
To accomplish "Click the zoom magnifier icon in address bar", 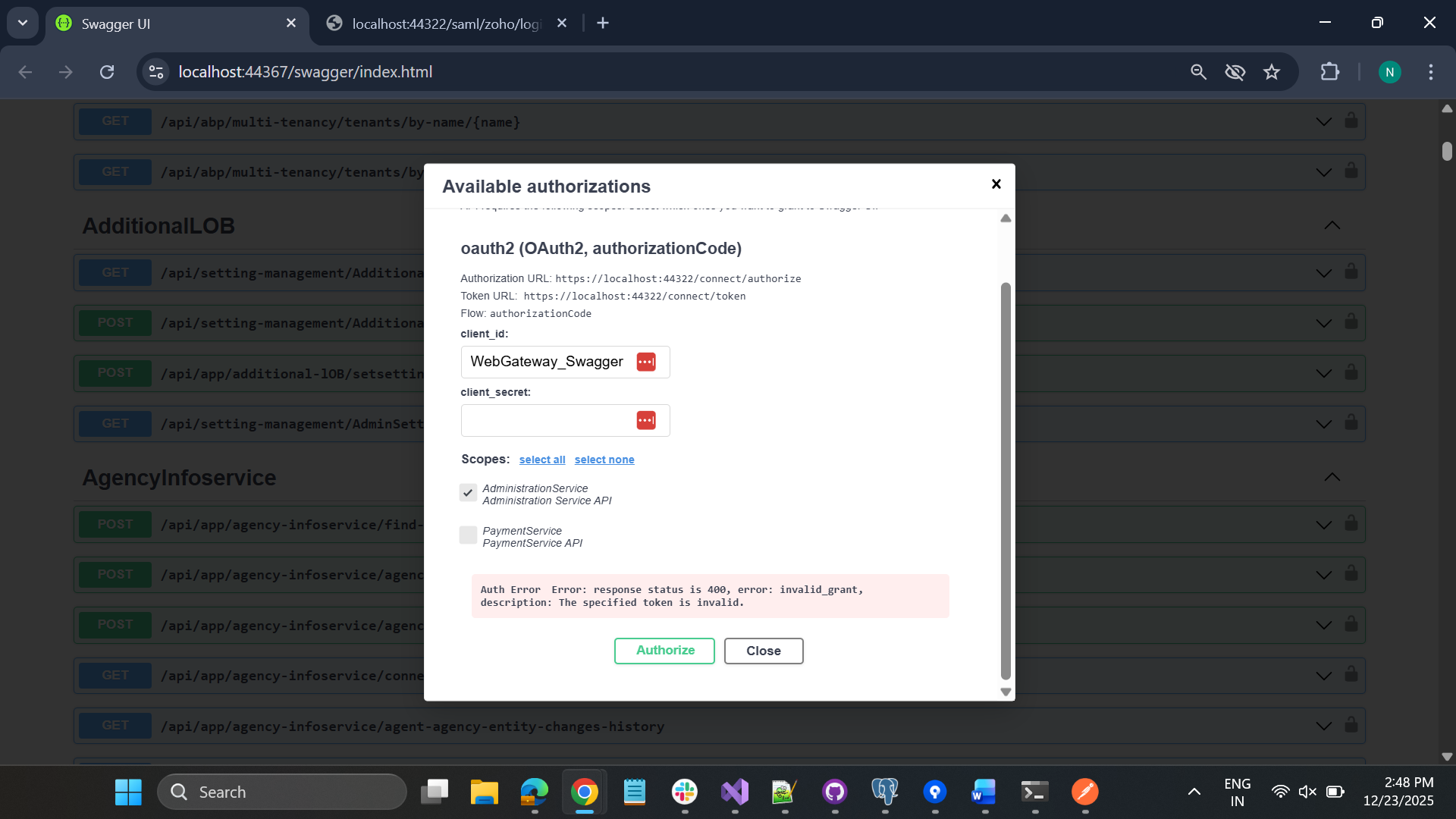I will (x=1198, y=72).
